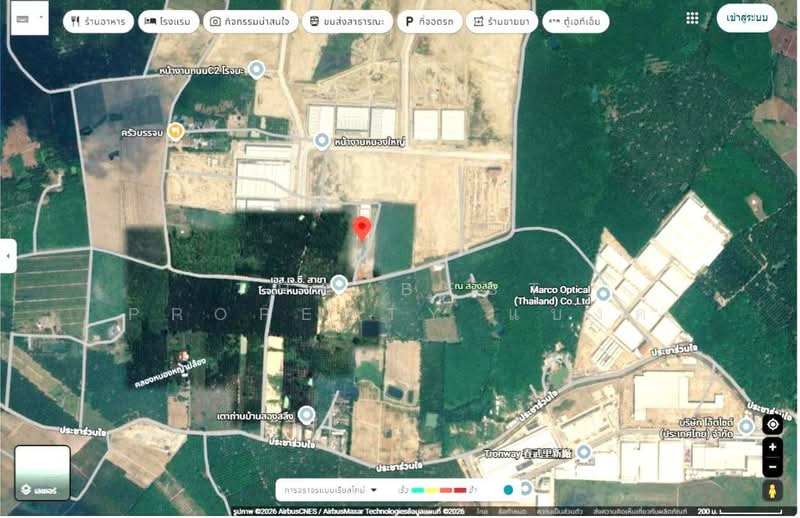
Task: Select หน้างานหนองใหญ่ place marker
Action: click(x=321, y=140)
